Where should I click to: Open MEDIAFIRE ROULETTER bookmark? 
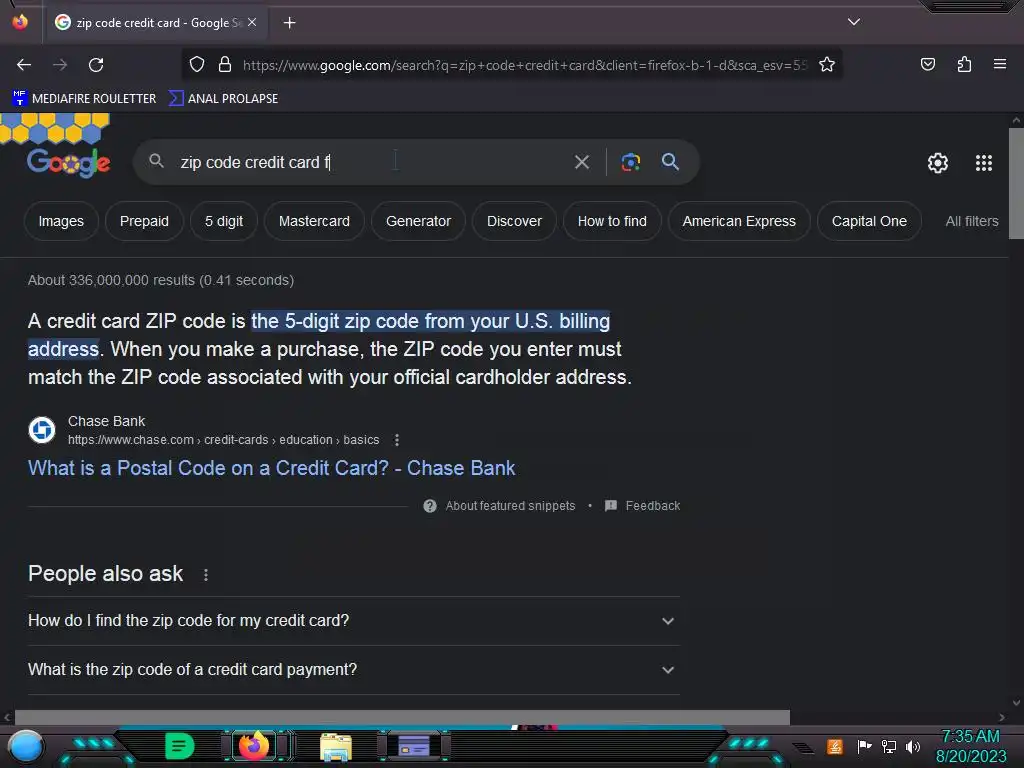84,99
